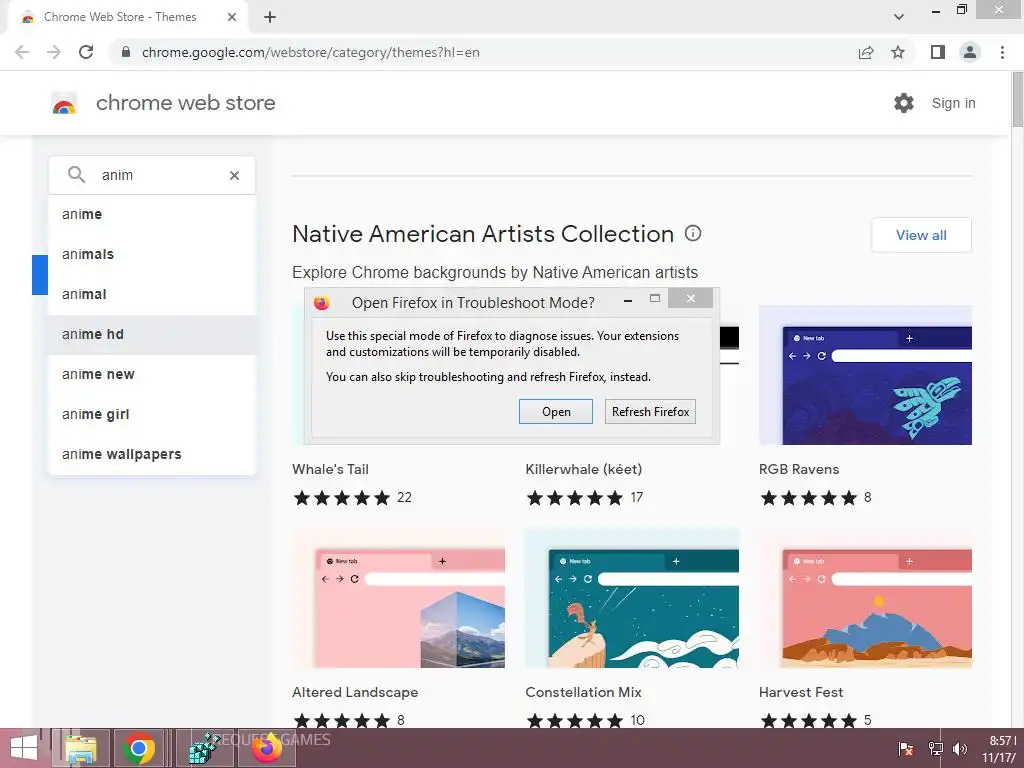Click the collection info icon

coord(693,233)
